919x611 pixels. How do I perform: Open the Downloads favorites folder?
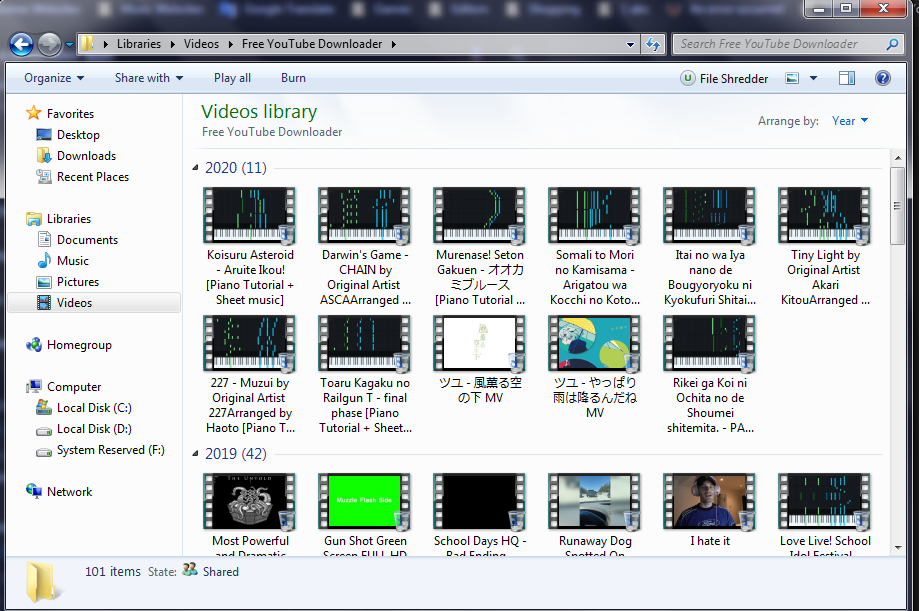pyautogui.click(x=86, y=156)
